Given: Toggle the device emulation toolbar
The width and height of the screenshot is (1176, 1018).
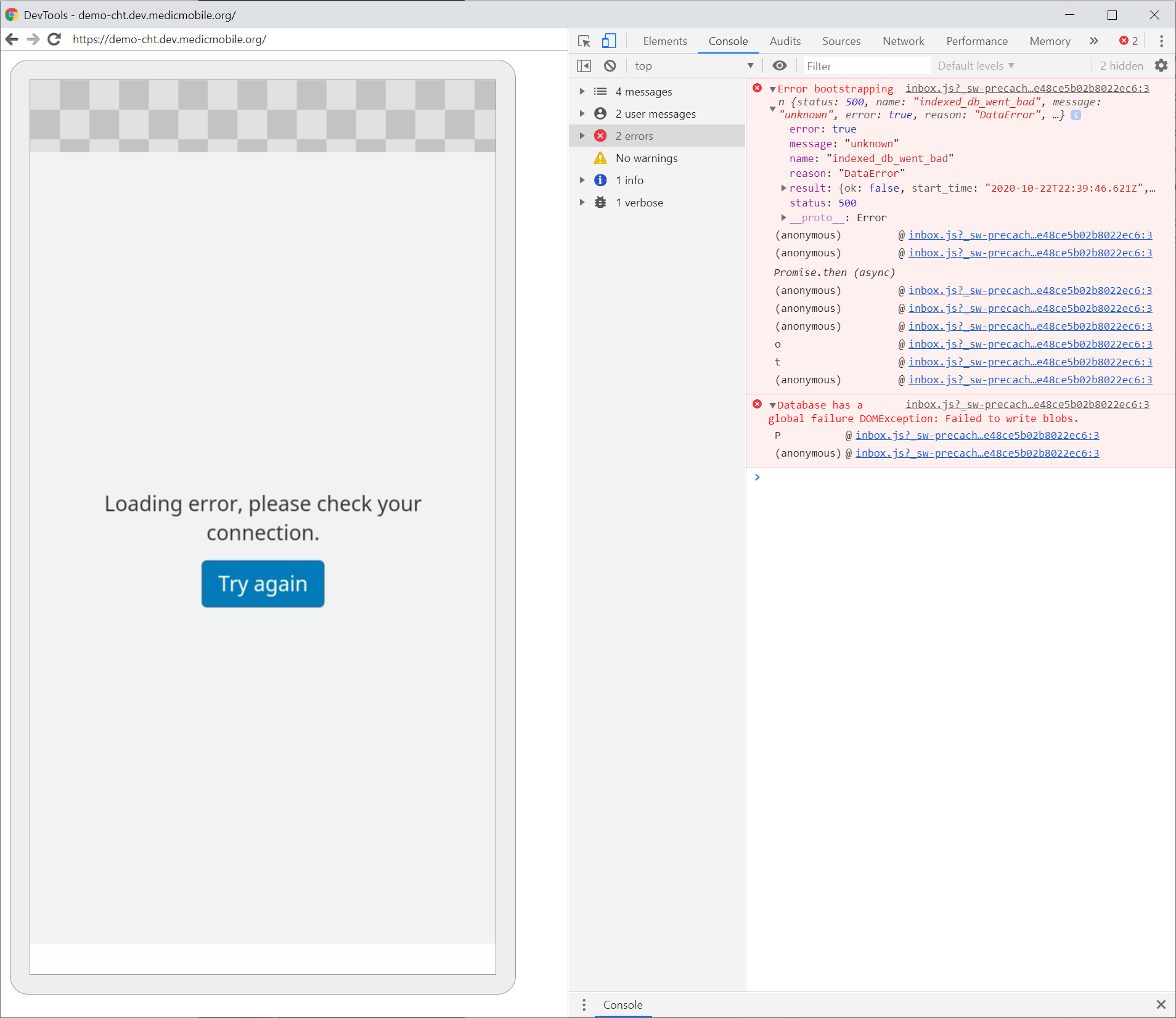Looking at the screenshot, I should point(609,41).
